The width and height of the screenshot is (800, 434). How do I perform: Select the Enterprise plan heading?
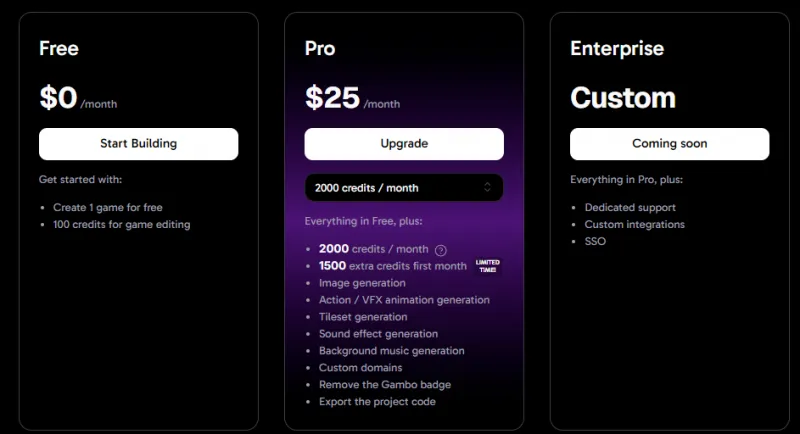(x=617, y=48)
